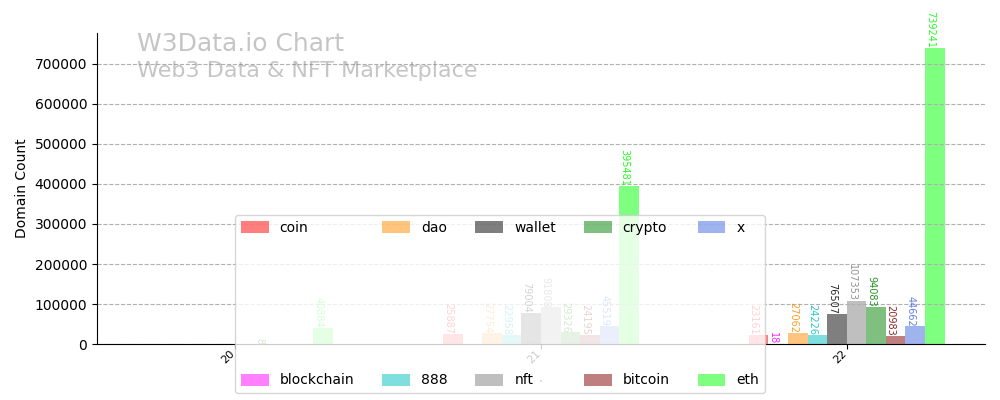Click the tallest eth bar labeled 739241

[x=935, y=200]
